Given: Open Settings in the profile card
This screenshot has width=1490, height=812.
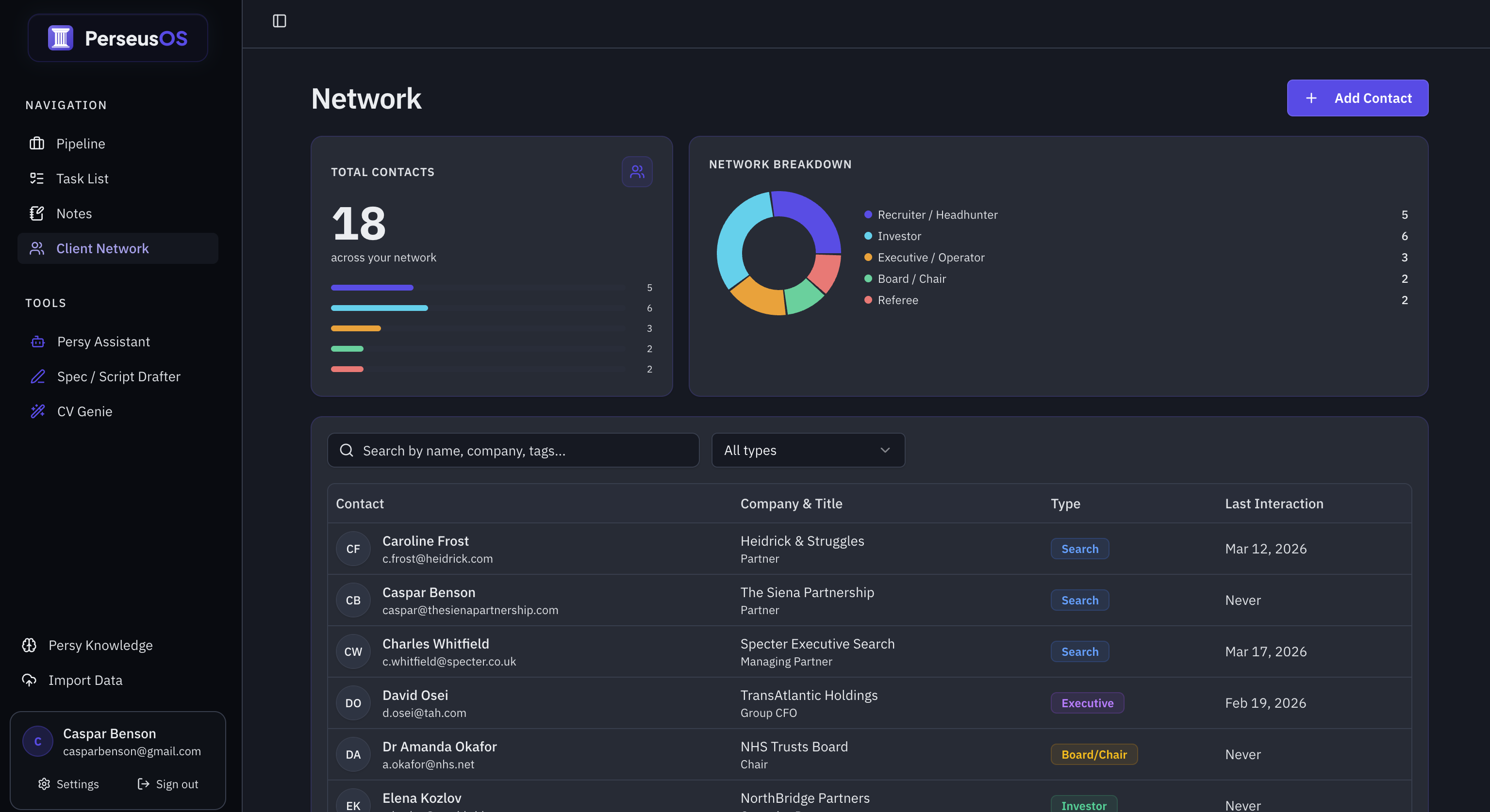Looking at the screenshot, I should [69, 784].
